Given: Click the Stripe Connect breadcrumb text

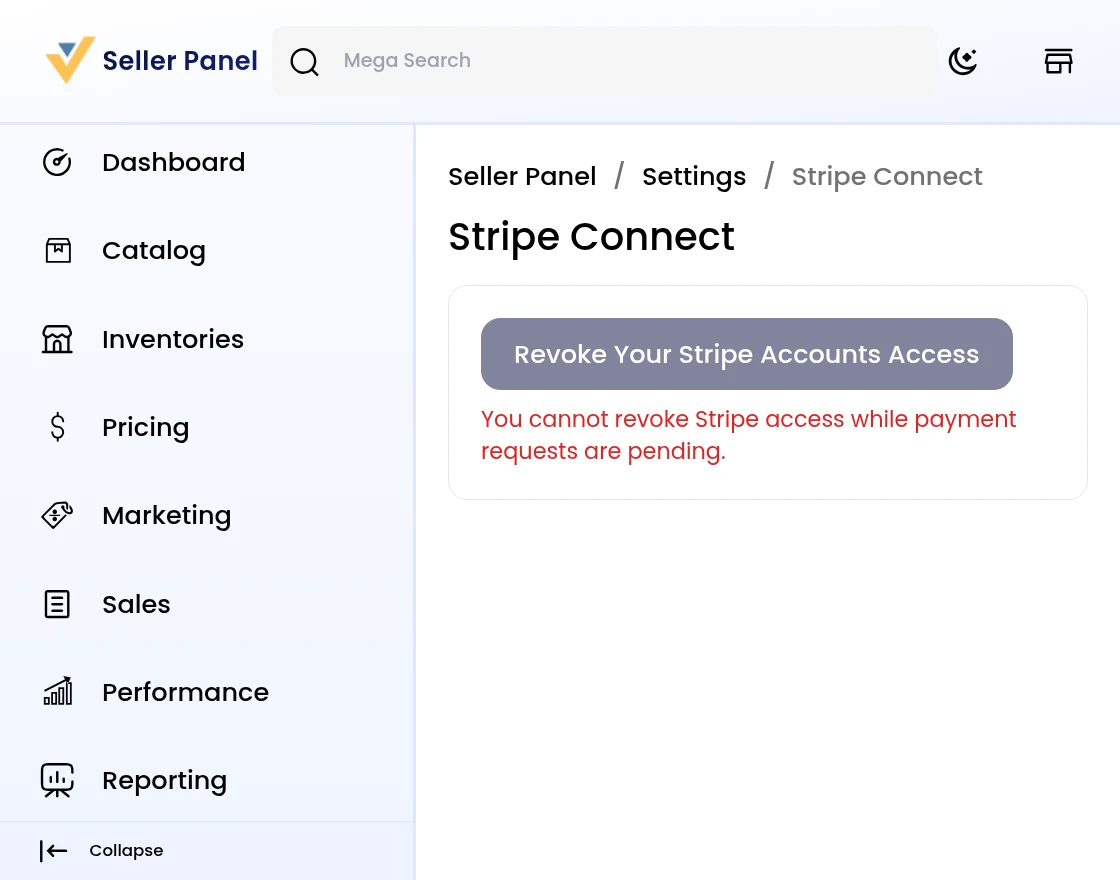Looking at the screenshot, I should (887, 176).
